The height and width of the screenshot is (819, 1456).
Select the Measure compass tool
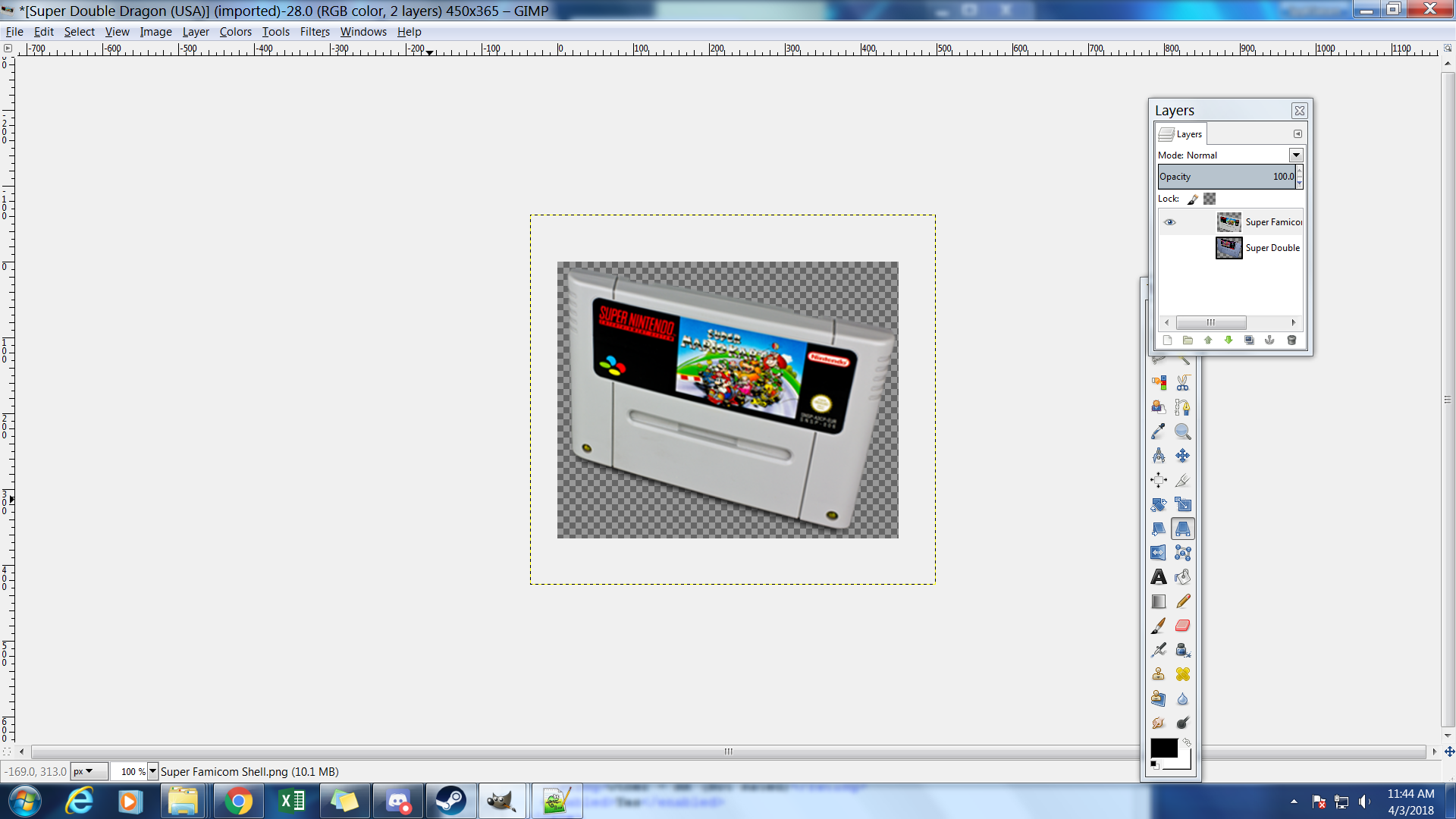(x=1158, y=455)
